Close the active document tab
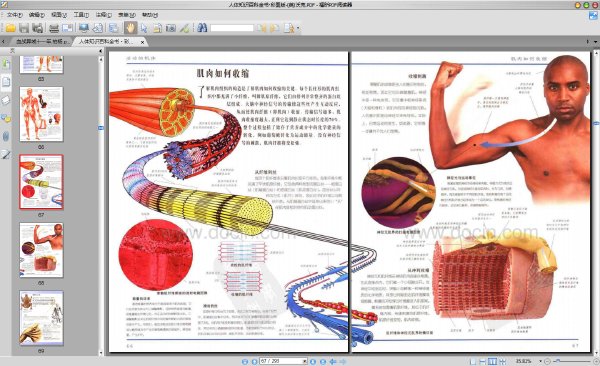 pos(142,42)
